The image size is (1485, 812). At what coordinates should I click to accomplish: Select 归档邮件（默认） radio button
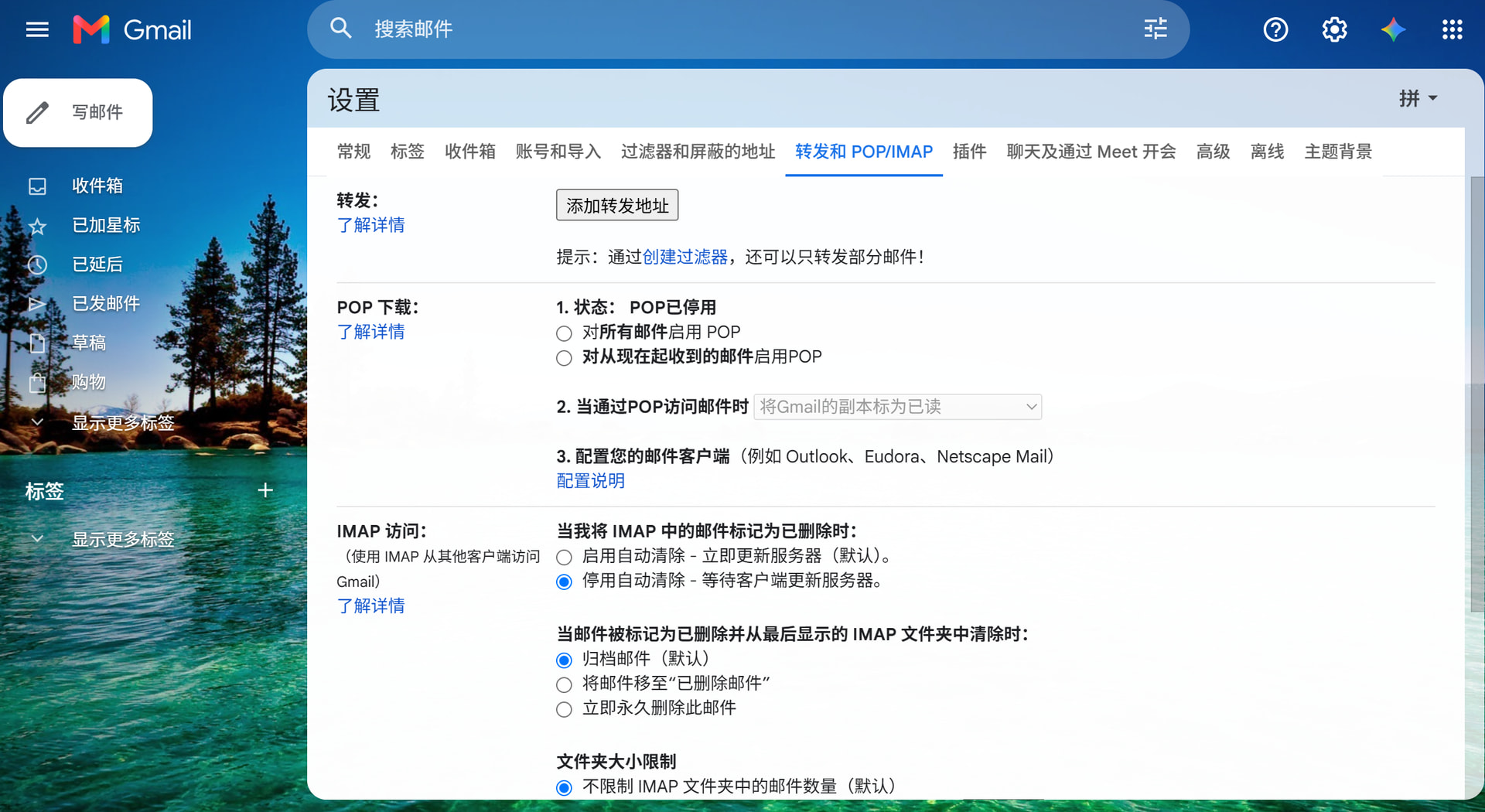tap(564, 660)
